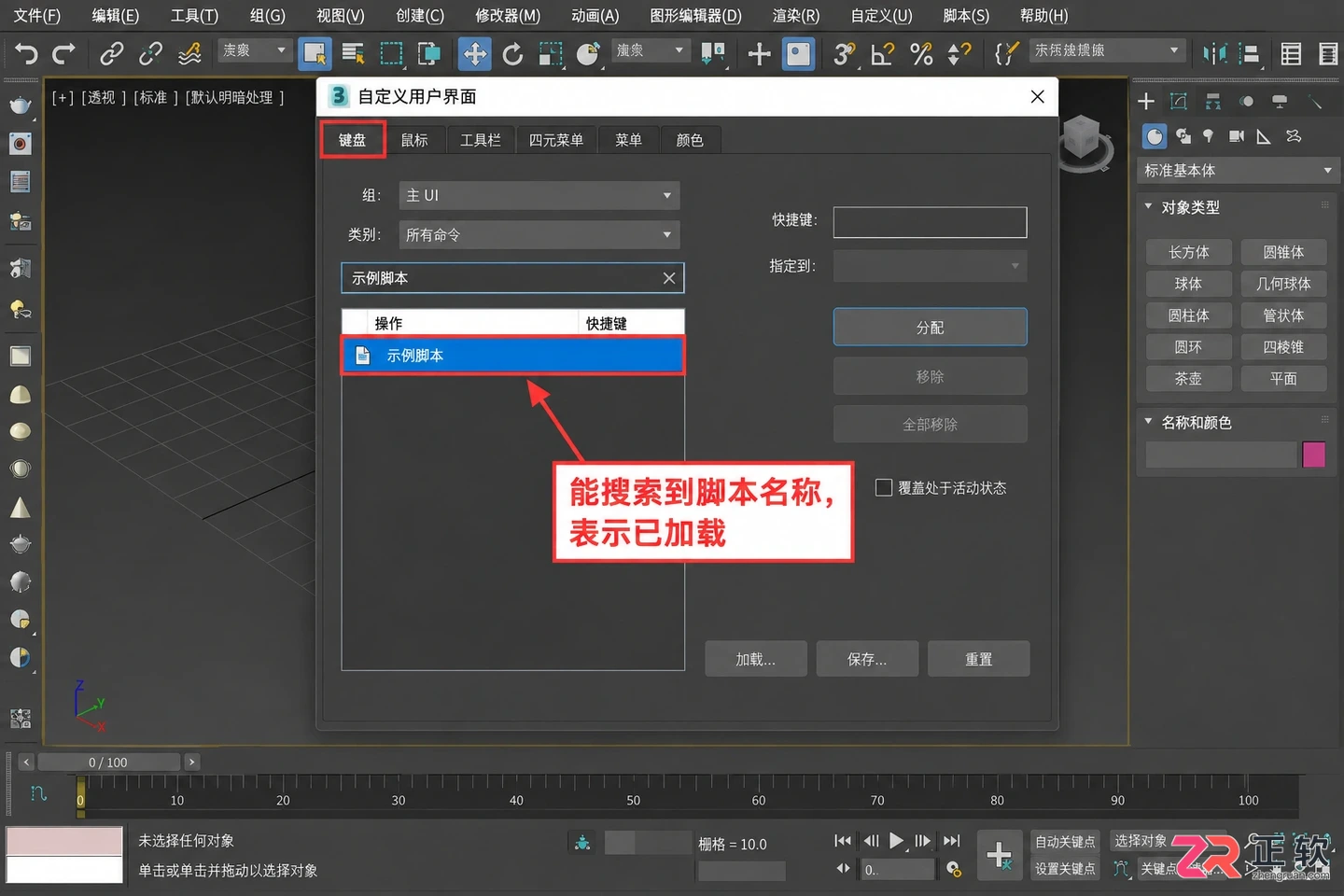The image size is (1344, 896).
Task: Jump to the start of the animation
Action: (x=843, y=840)
